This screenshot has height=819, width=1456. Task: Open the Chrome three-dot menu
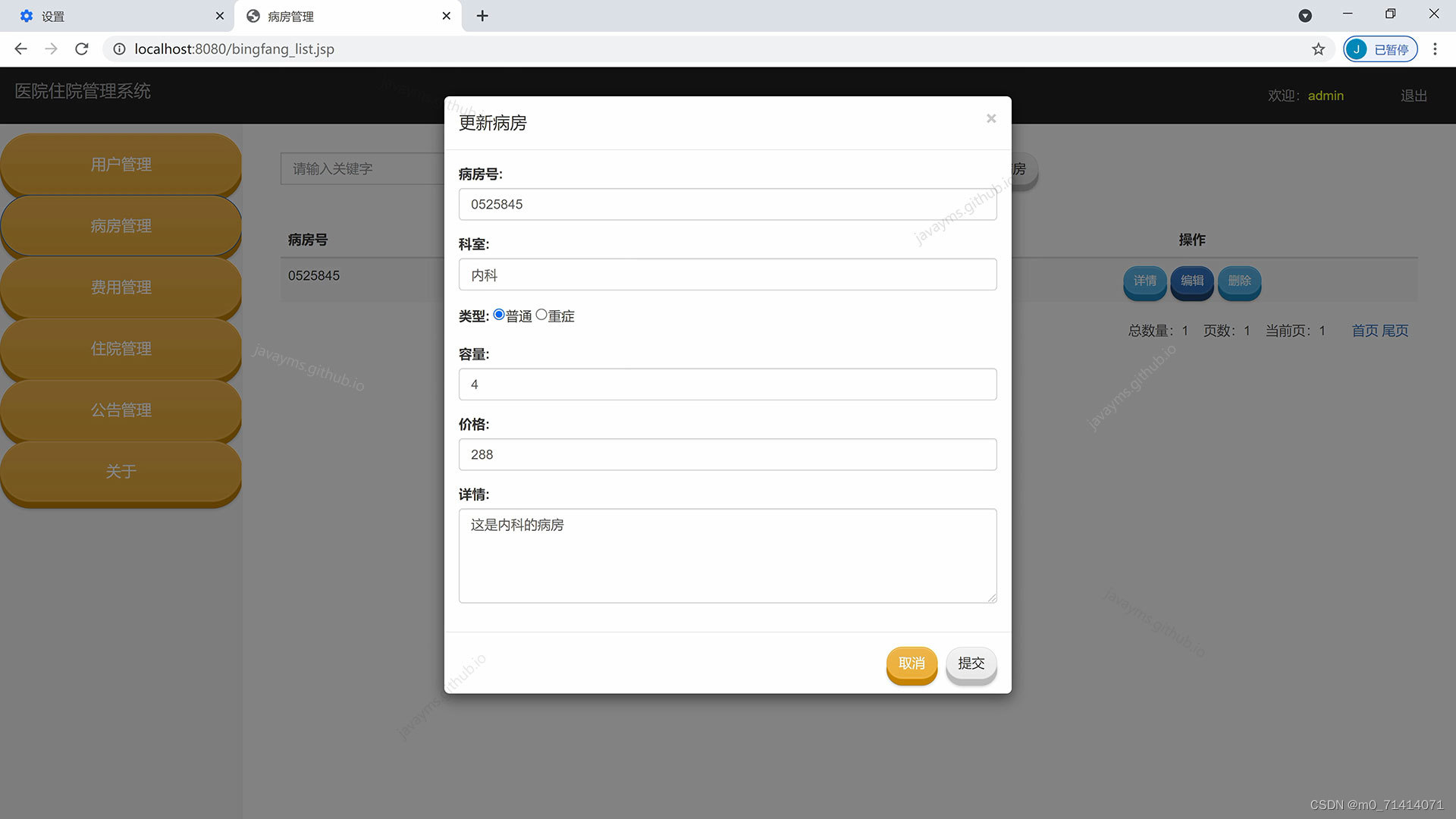[1435, 49]
